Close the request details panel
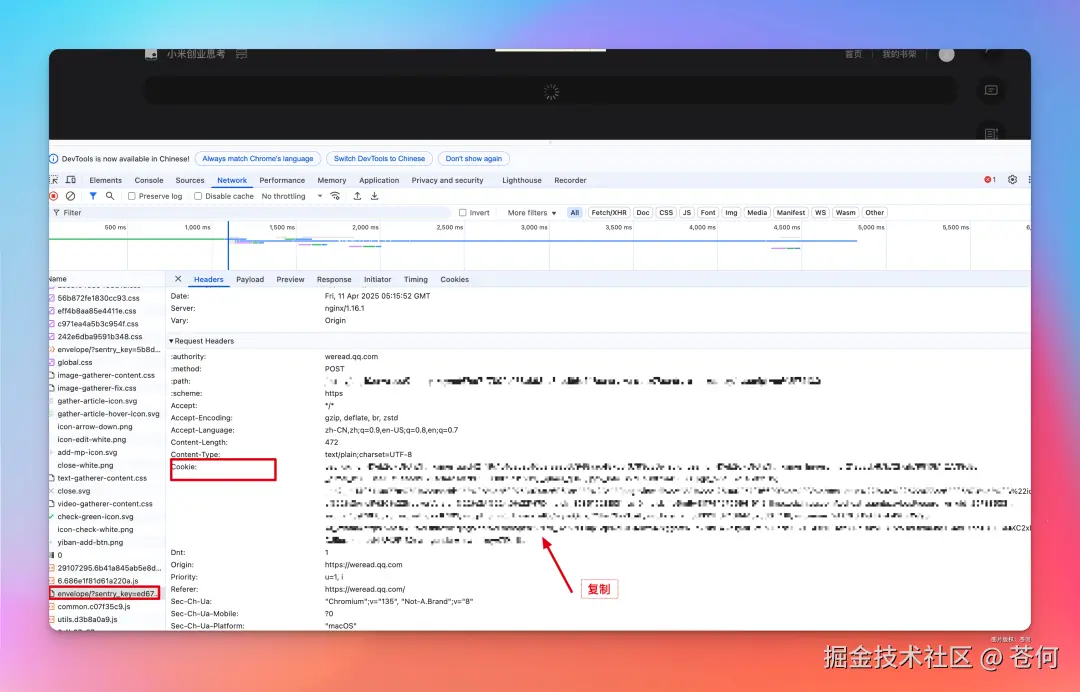The image size is (1080, 692). click(x=178, y=279)
